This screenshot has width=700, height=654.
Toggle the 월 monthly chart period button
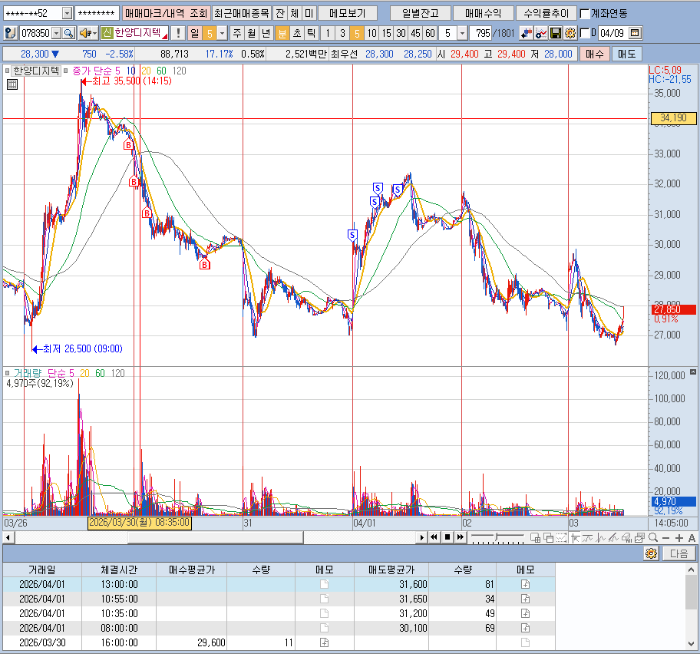click(x=252, y=33)
